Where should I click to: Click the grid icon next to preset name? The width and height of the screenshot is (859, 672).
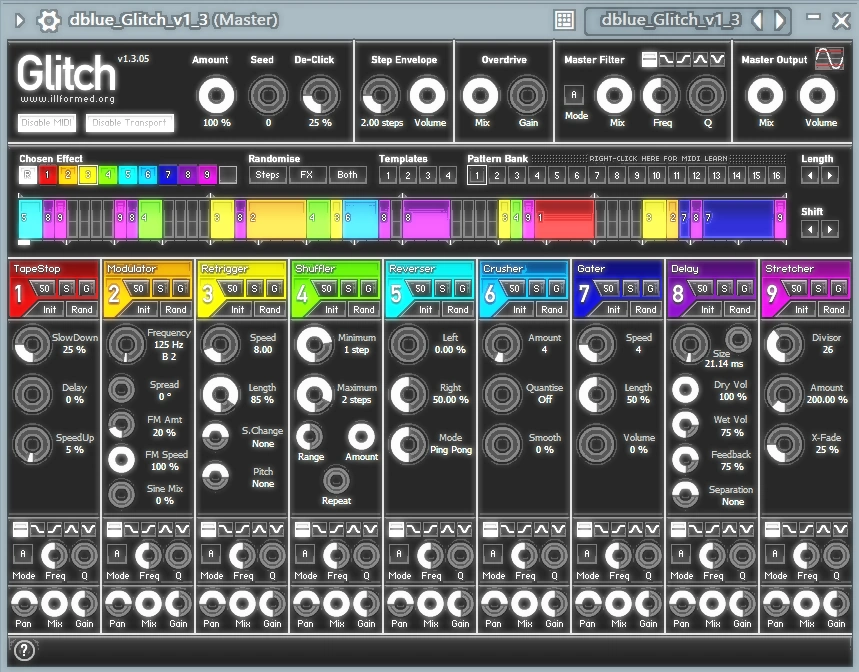pos(564,19)
